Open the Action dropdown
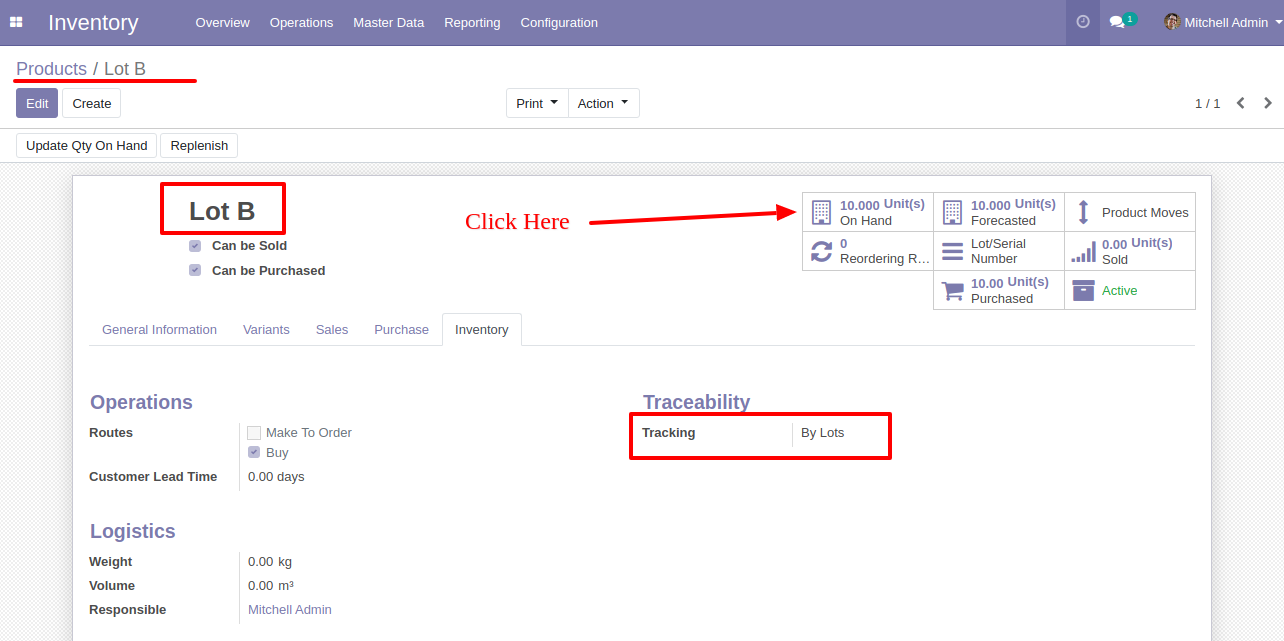This screenshot has height=641, width=1284. click(x=603, y=103)
